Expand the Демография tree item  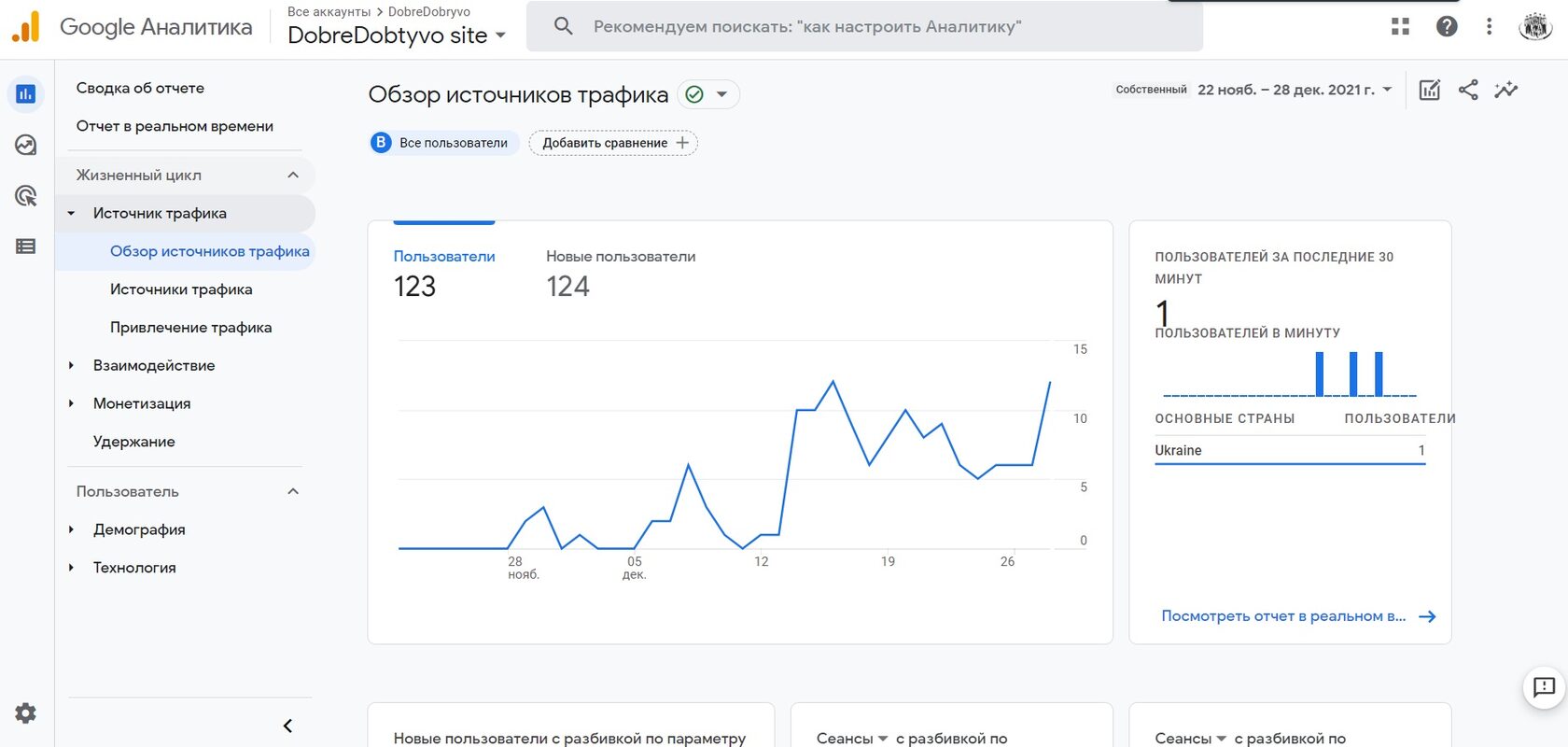[x=71, y=529]
